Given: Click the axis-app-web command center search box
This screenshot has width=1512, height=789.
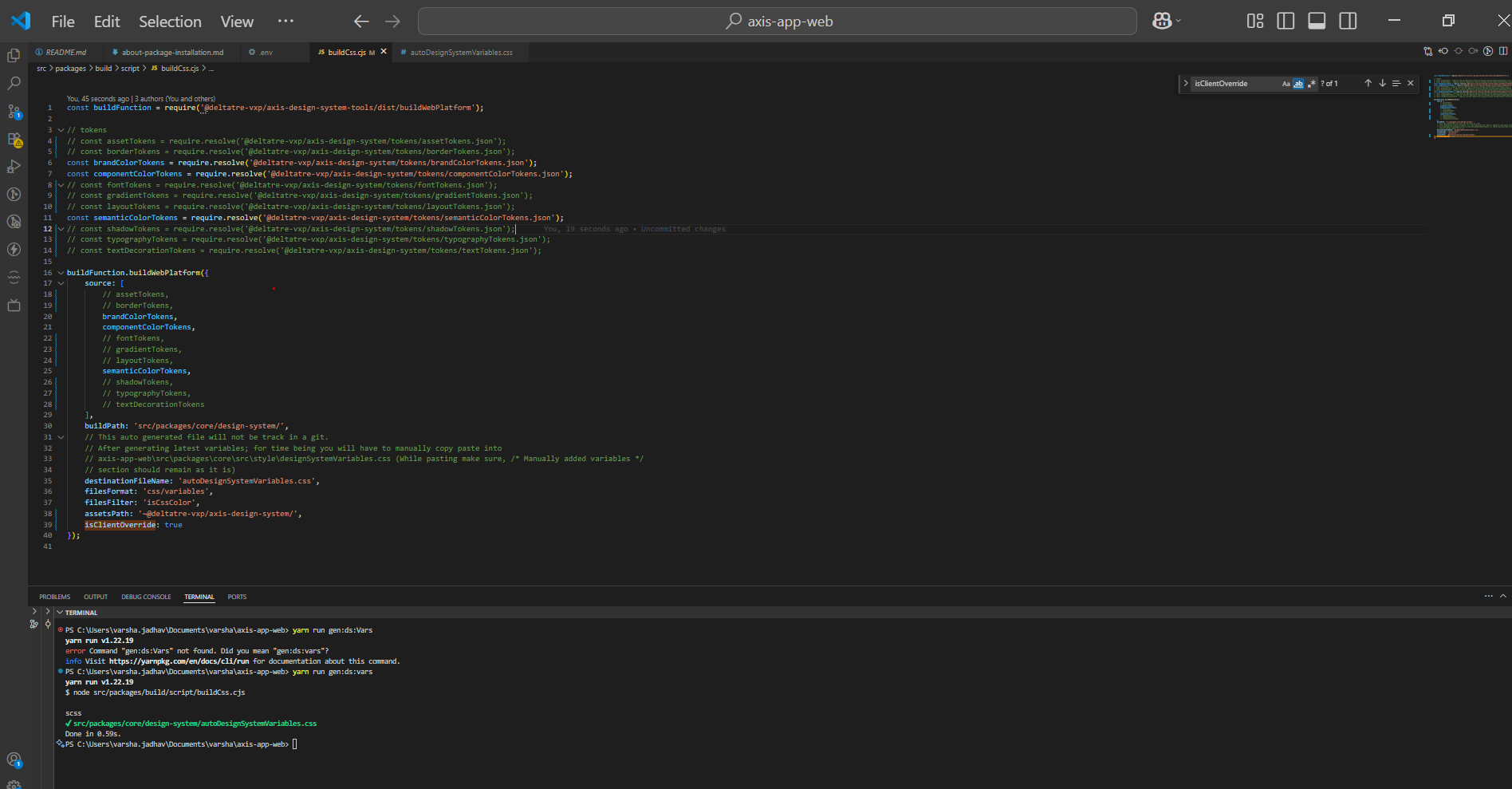Looking at the screenshot, I should [x=777, y=22].
